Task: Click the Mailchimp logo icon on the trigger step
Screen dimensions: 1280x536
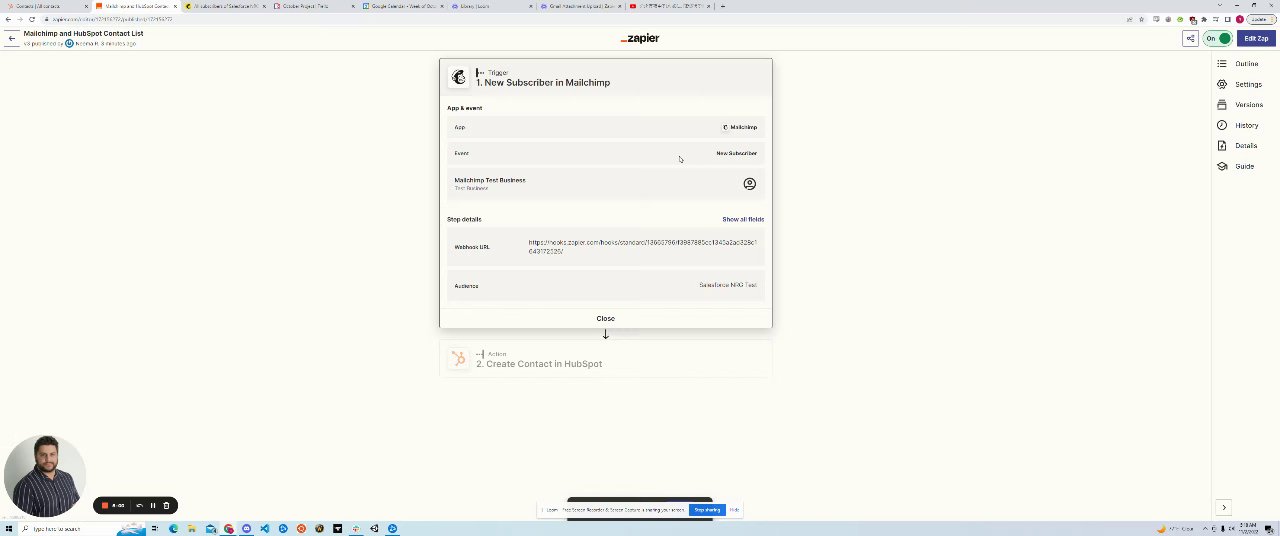Action: [x=458, y=77]
